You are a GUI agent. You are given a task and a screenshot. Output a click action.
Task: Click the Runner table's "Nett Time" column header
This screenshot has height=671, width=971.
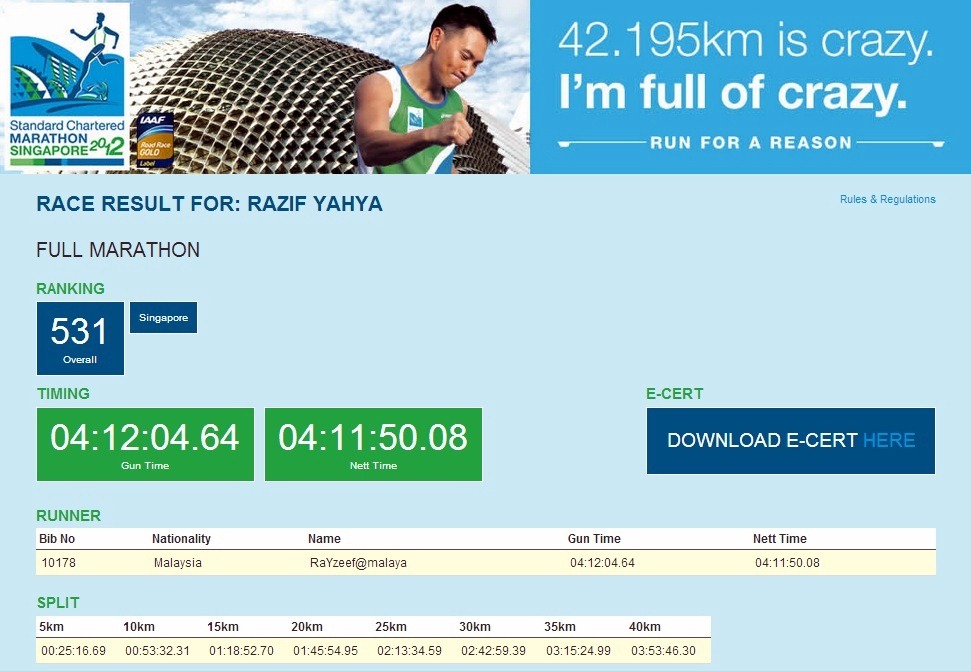point(780,539)
